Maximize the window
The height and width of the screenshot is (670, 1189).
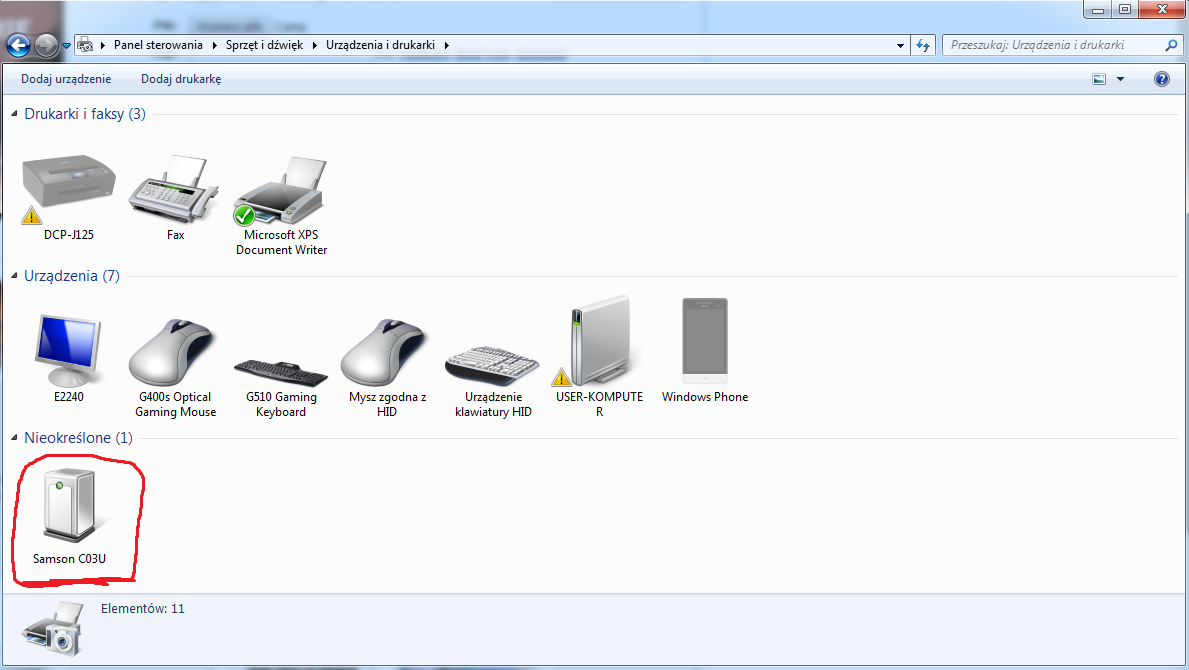1125,9
